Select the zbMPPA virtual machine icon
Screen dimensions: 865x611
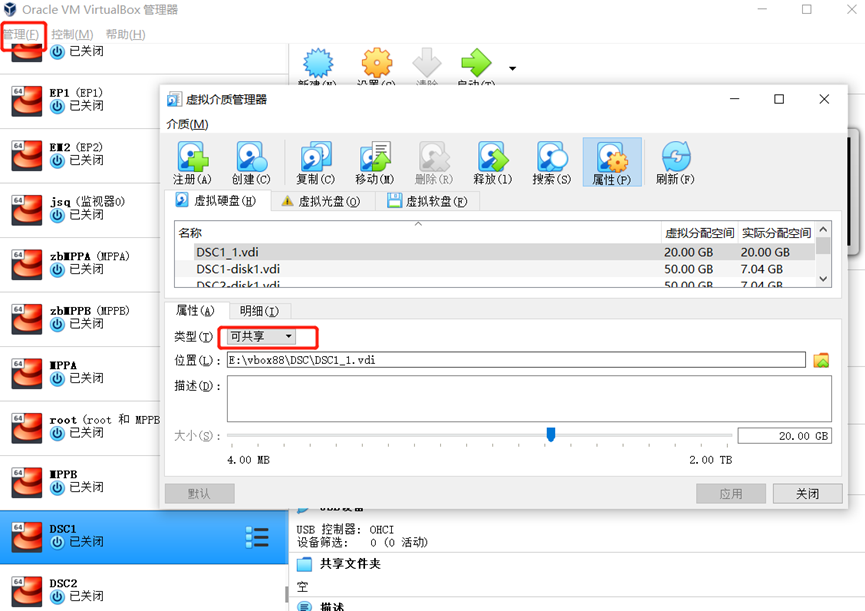pos(26,265)
